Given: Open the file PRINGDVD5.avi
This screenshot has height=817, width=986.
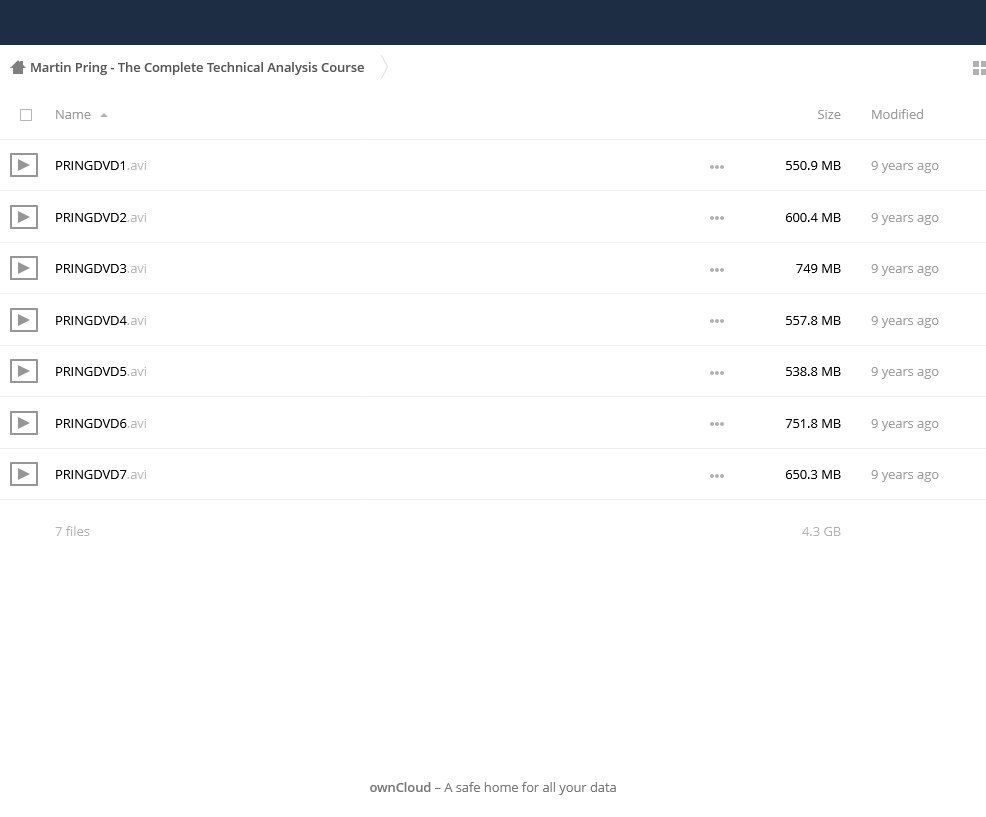Looking at the screenshot, I should [x=101, y=372].
